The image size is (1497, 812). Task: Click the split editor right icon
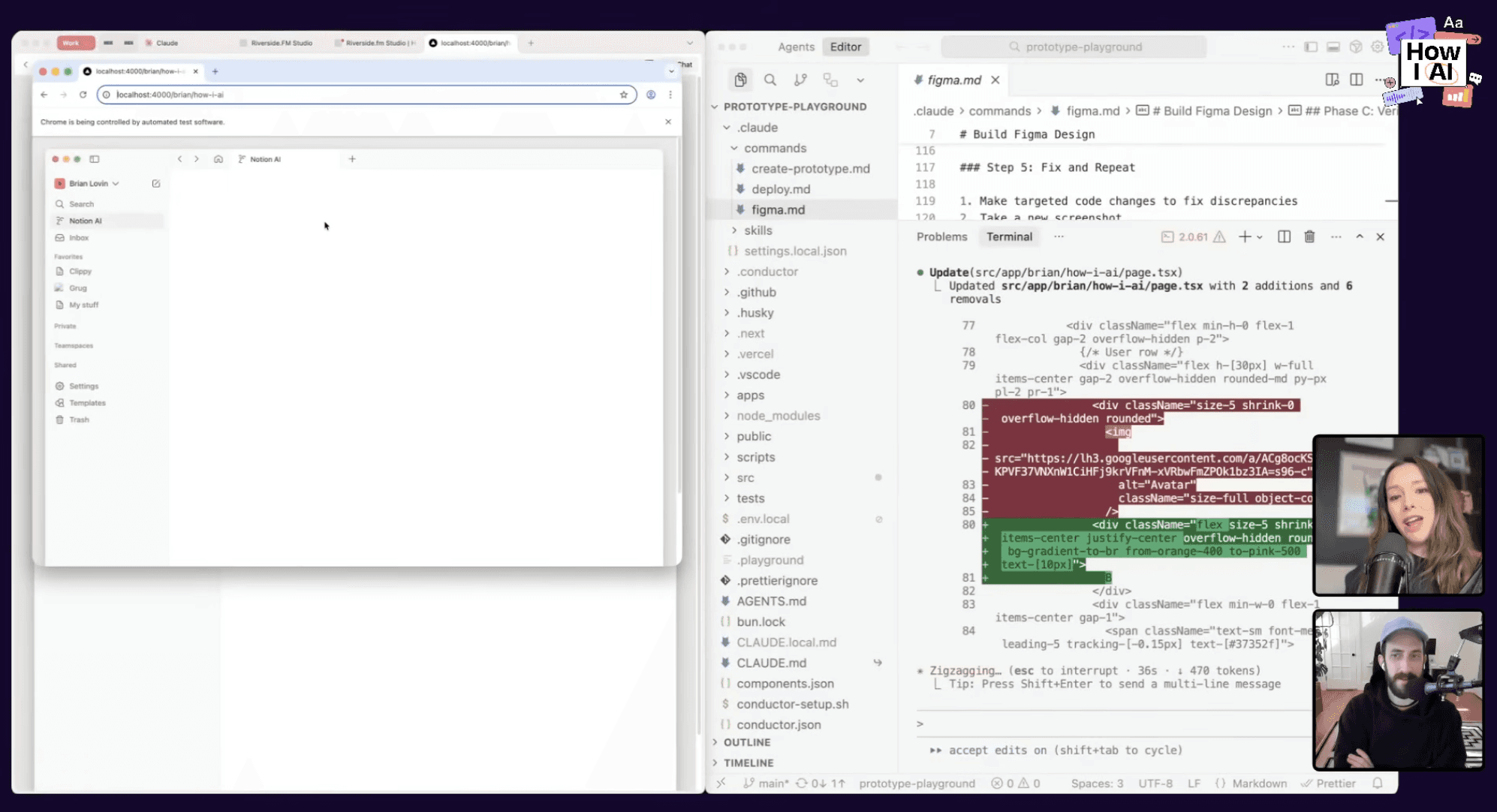1356,80
